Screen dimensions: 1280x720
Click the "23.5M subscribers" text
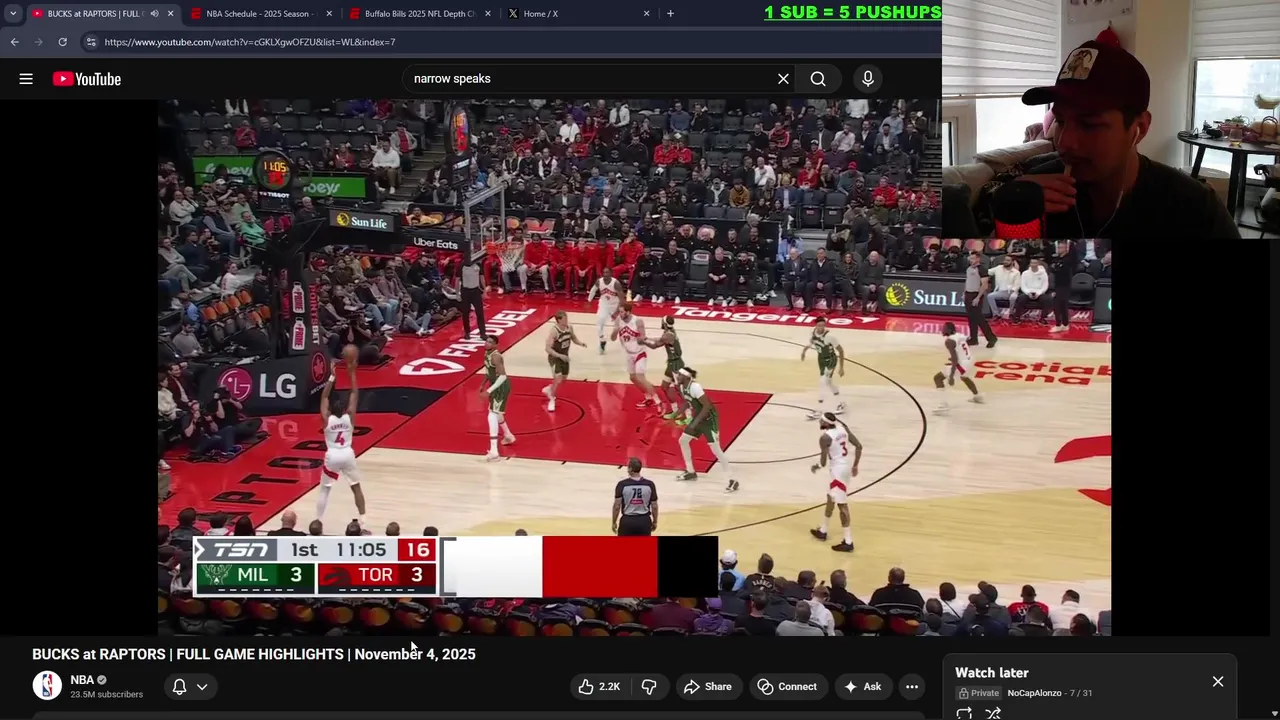point(106,694)
